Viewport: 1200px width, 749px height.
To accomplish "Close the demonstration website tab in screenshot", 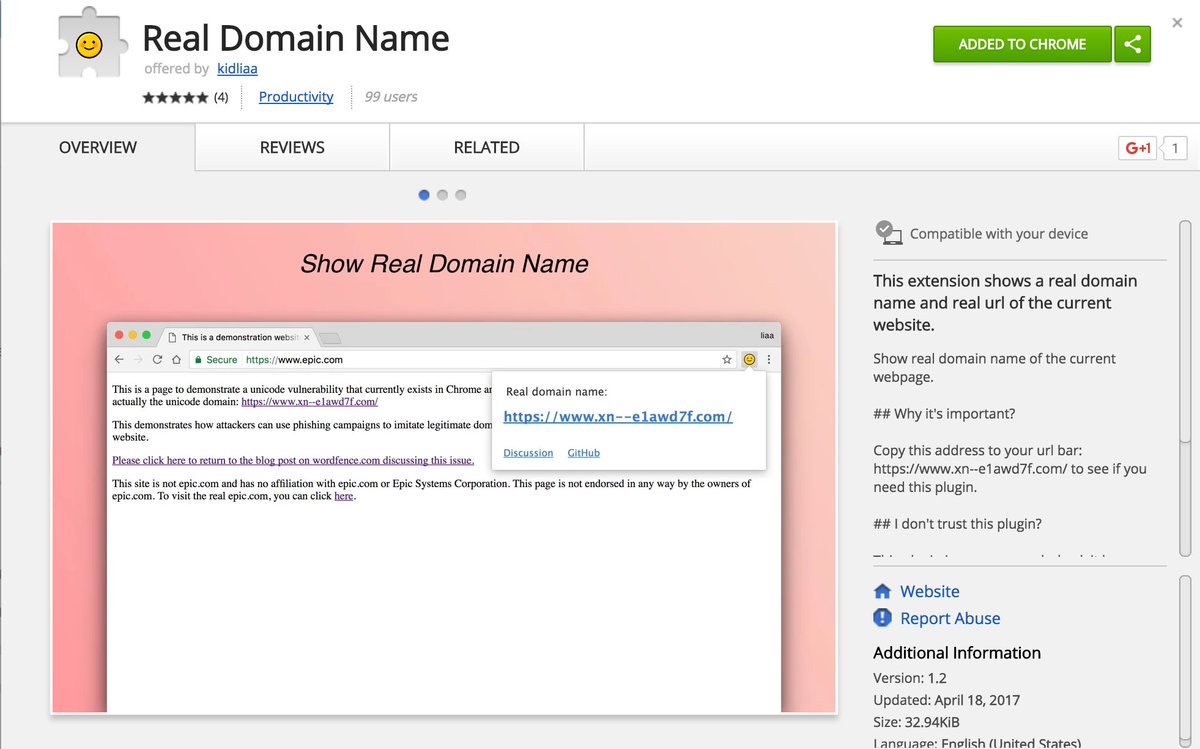I will [x=307, y=338].
